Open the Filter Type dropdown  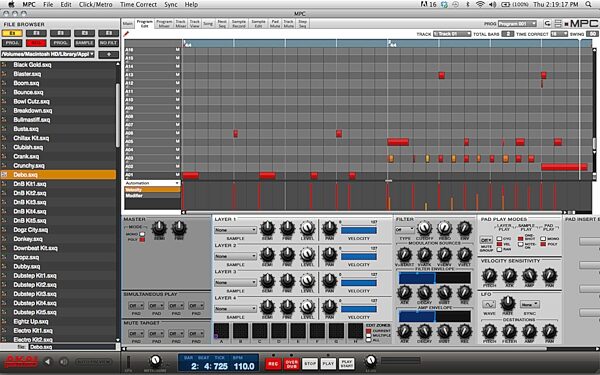[x=405, y=230]
